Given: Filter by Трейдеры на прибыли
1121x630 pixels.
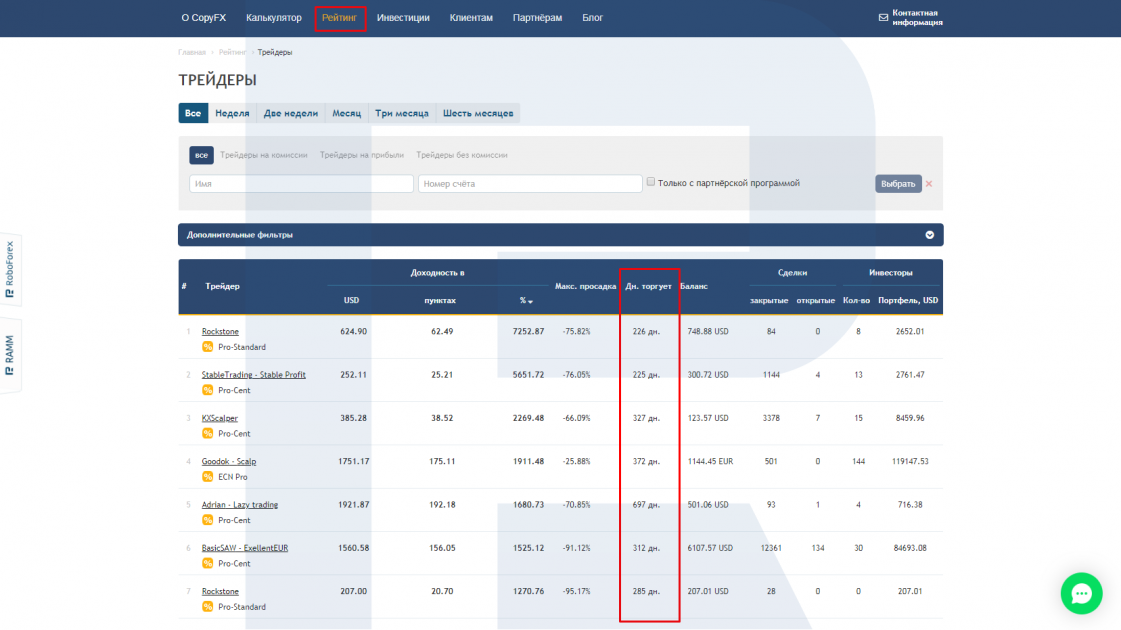Looking at the screenshot, I should coord(362,155).
